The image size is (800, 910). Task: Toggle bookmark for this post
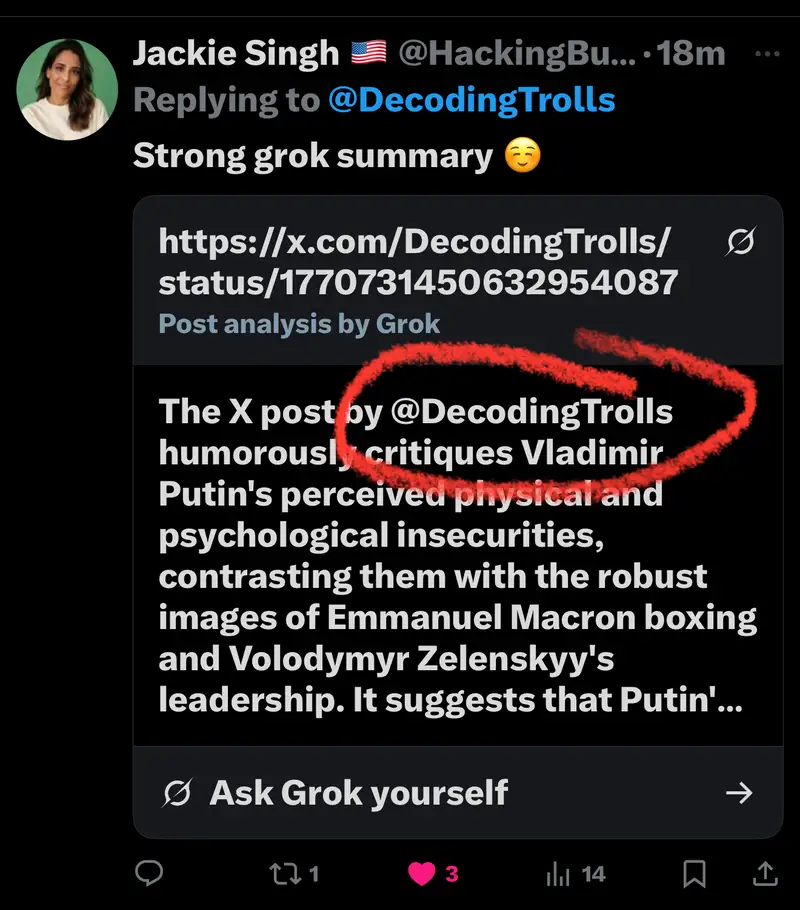pyautogui.click(x=693, y=873)
